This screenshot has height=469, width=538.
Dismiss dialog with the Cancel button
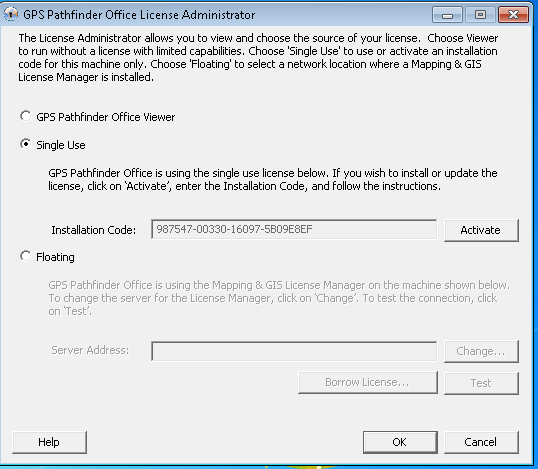pyautogui.click(x=481, y=442)
